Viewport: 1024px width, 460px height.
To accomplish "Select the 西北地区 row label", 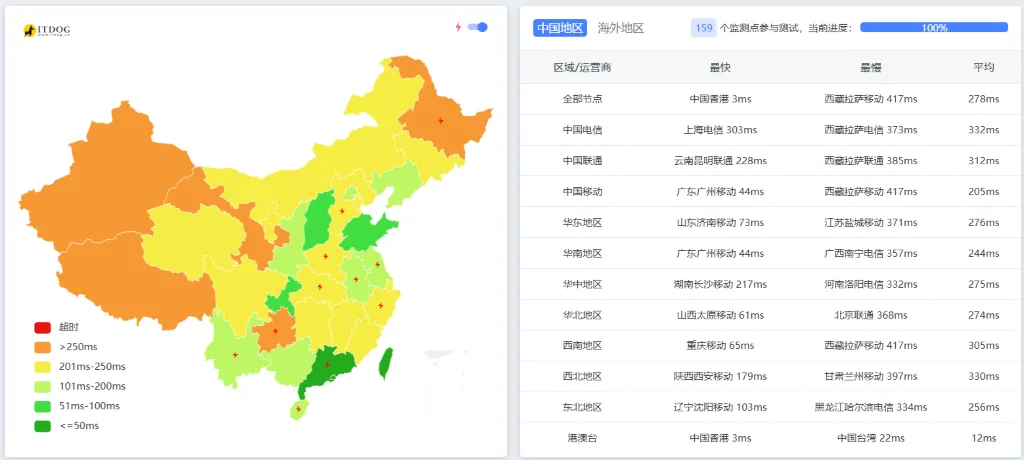I will click(583, 376).
